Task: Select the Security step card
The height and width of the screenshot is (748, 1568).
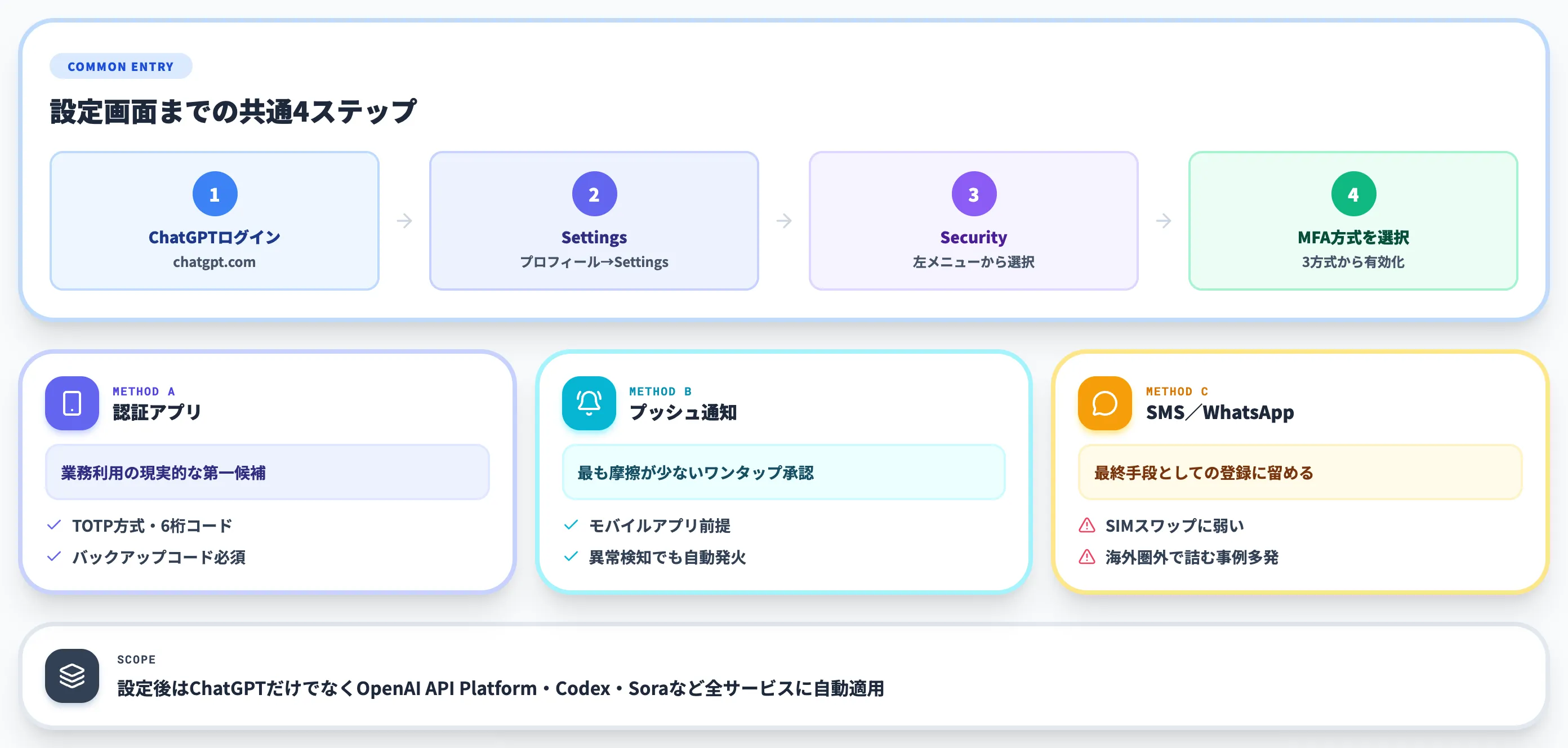Action: 973,220
